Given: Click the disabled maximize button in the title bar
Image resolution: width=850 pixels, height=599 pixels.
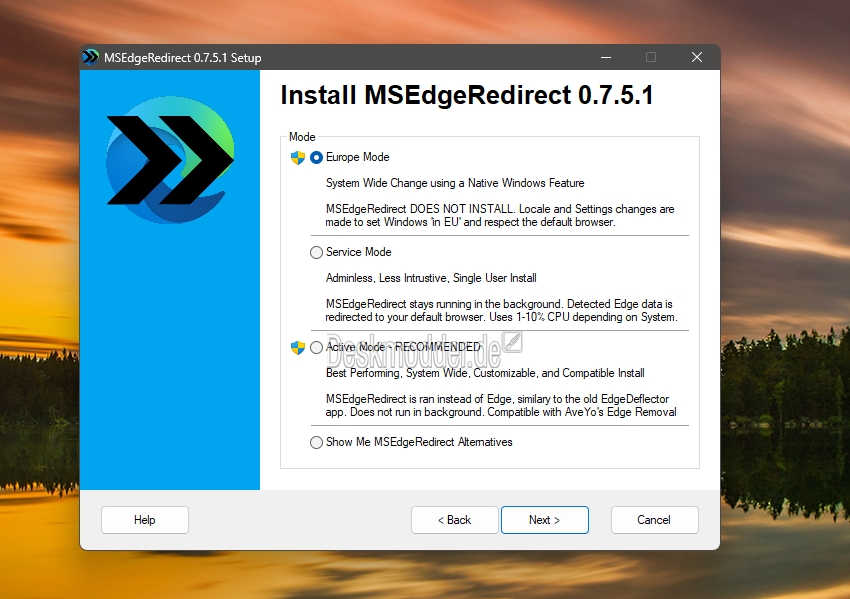Looking at the screenshot, I should click(x=651, y=57).
